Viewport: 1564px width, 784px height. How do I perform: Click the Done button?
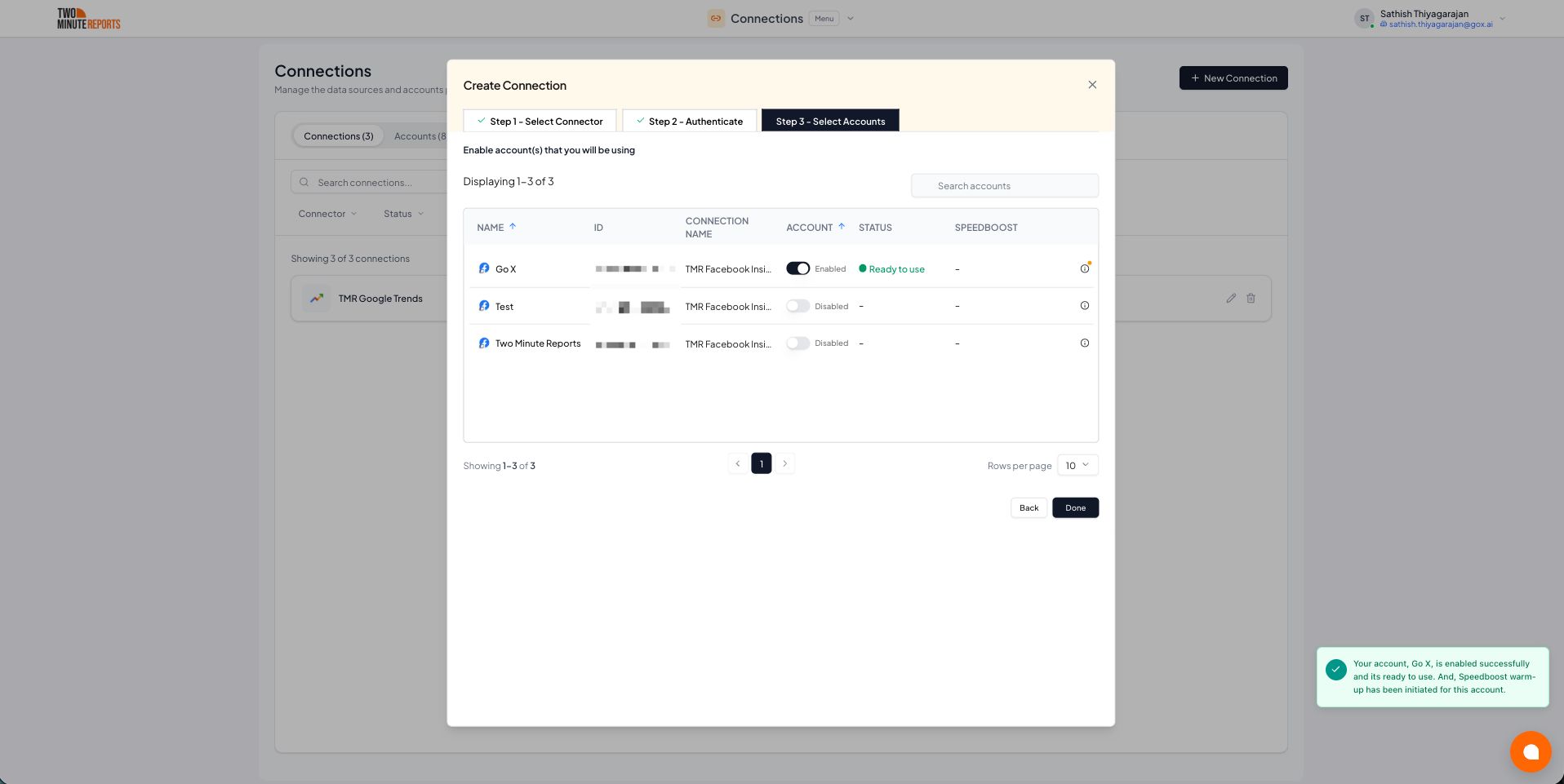1075,507
